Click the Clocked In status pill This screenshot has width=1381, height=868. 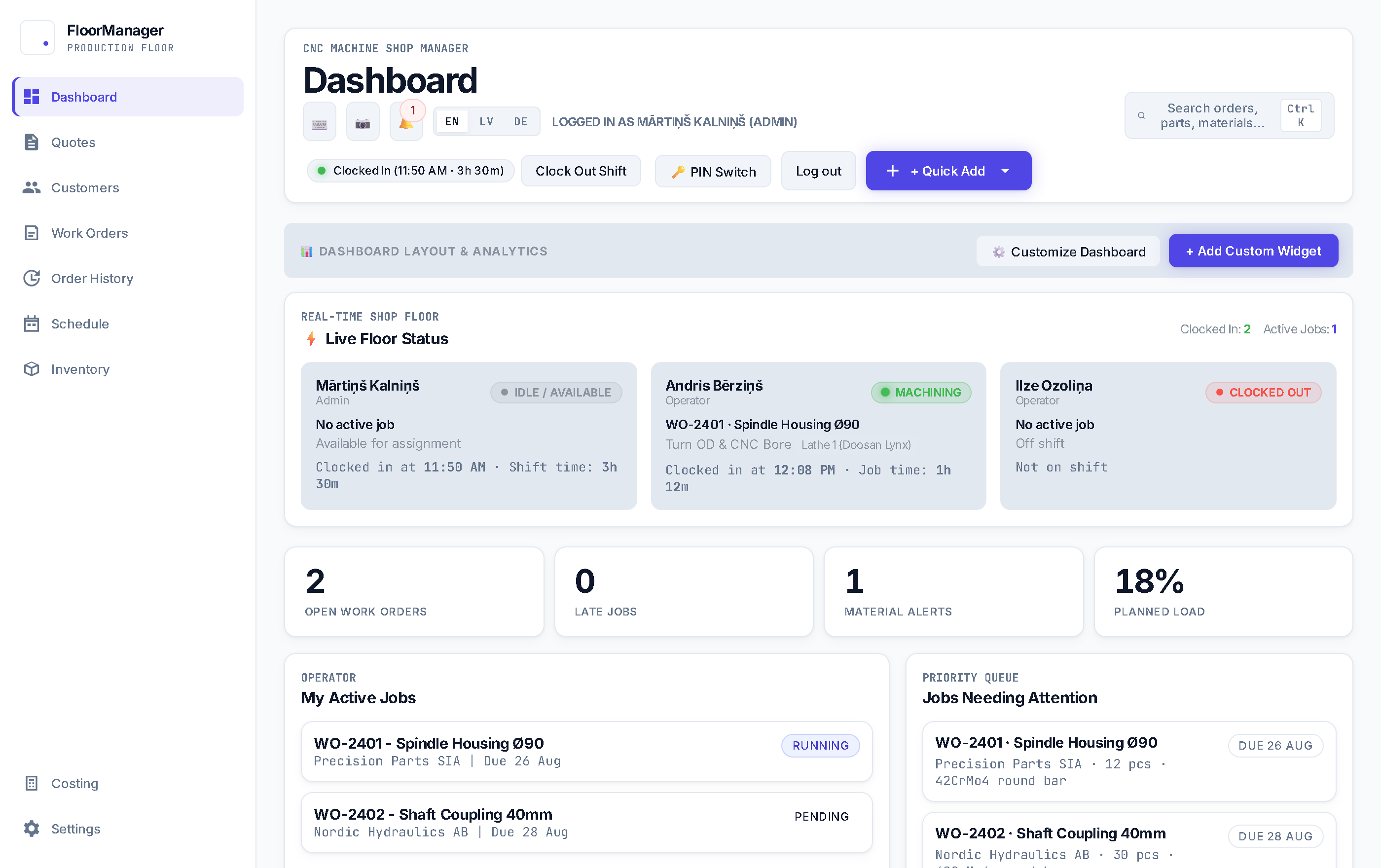pos(411,170)
